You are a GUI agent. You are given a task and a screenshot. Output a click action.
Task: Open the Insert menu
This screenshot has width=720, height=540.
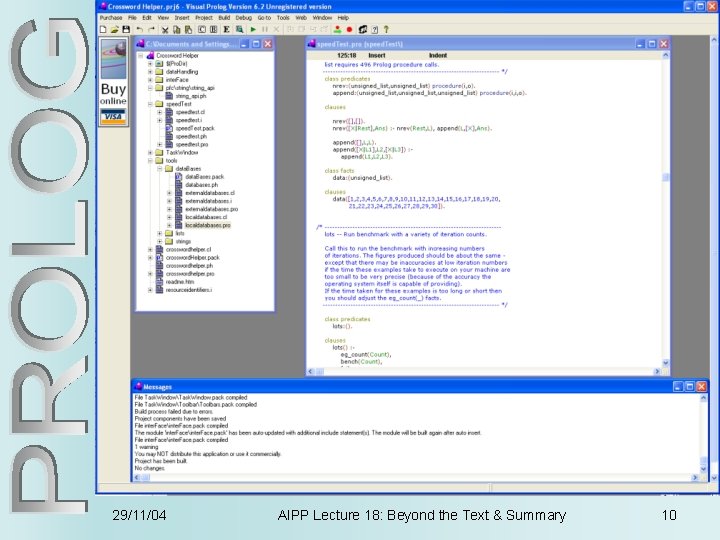(x=182, y=17)
